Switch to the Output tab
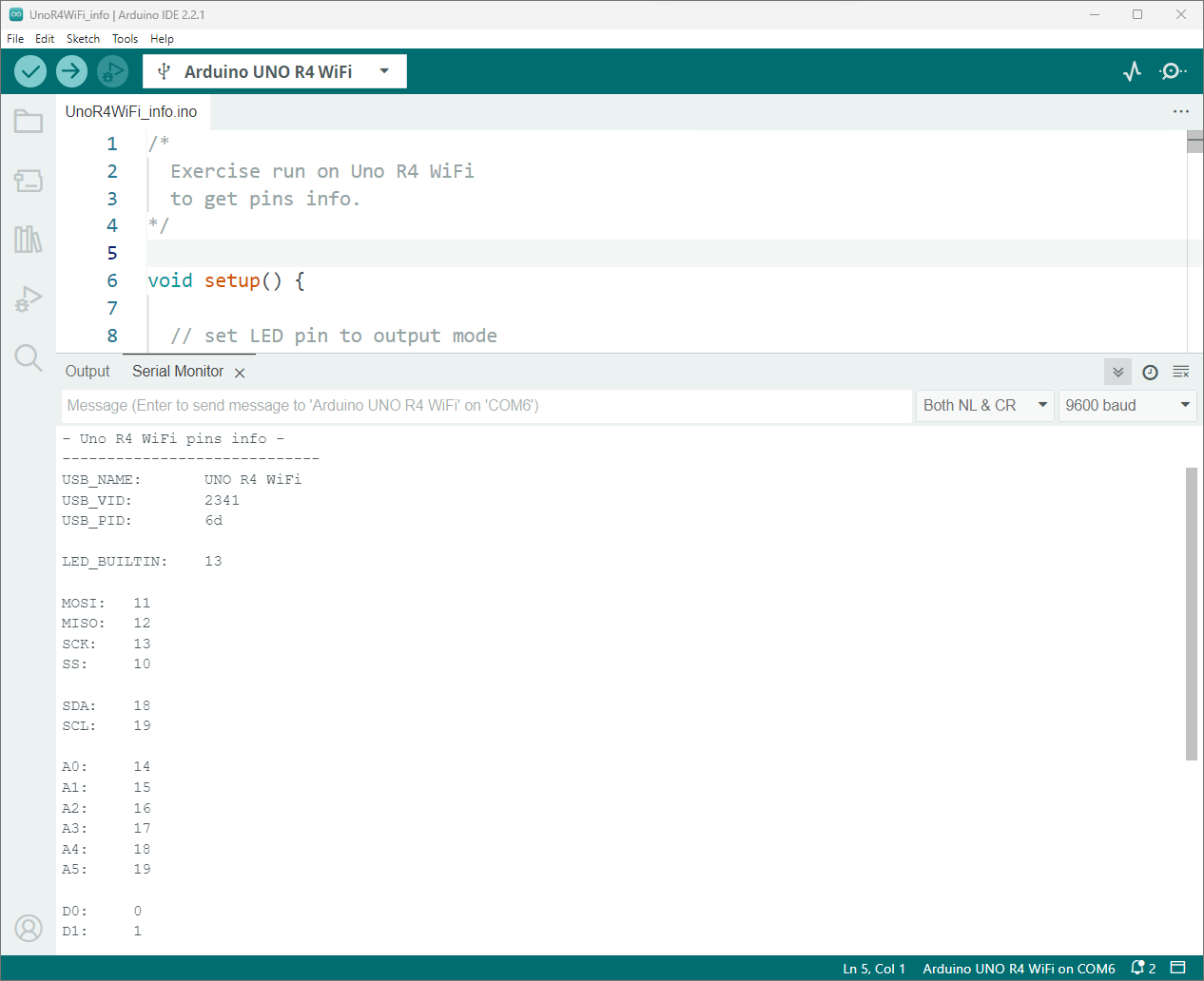This screenshot has height=981, width=1204. (87, 372)
